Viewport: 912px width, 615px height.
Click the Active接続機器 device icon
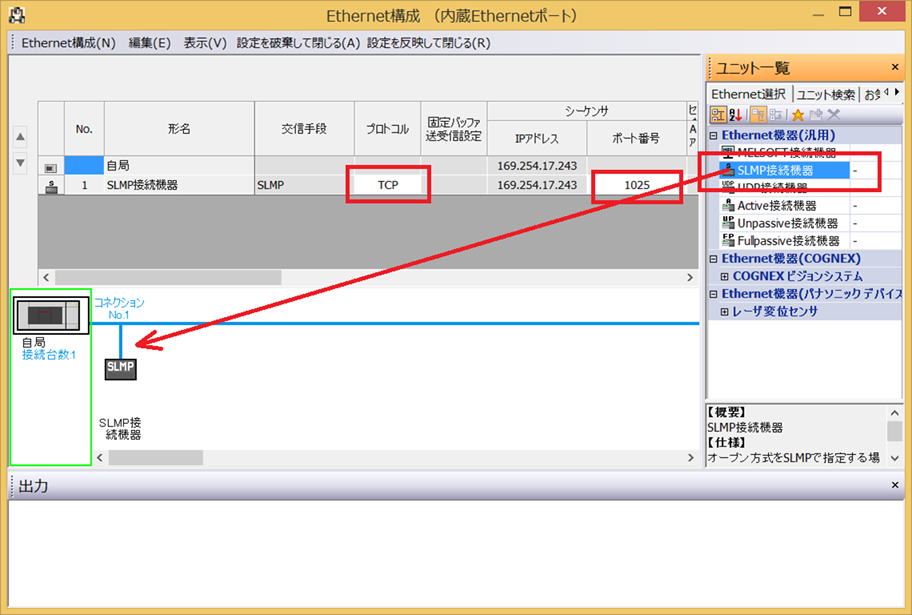pos(728,205)
